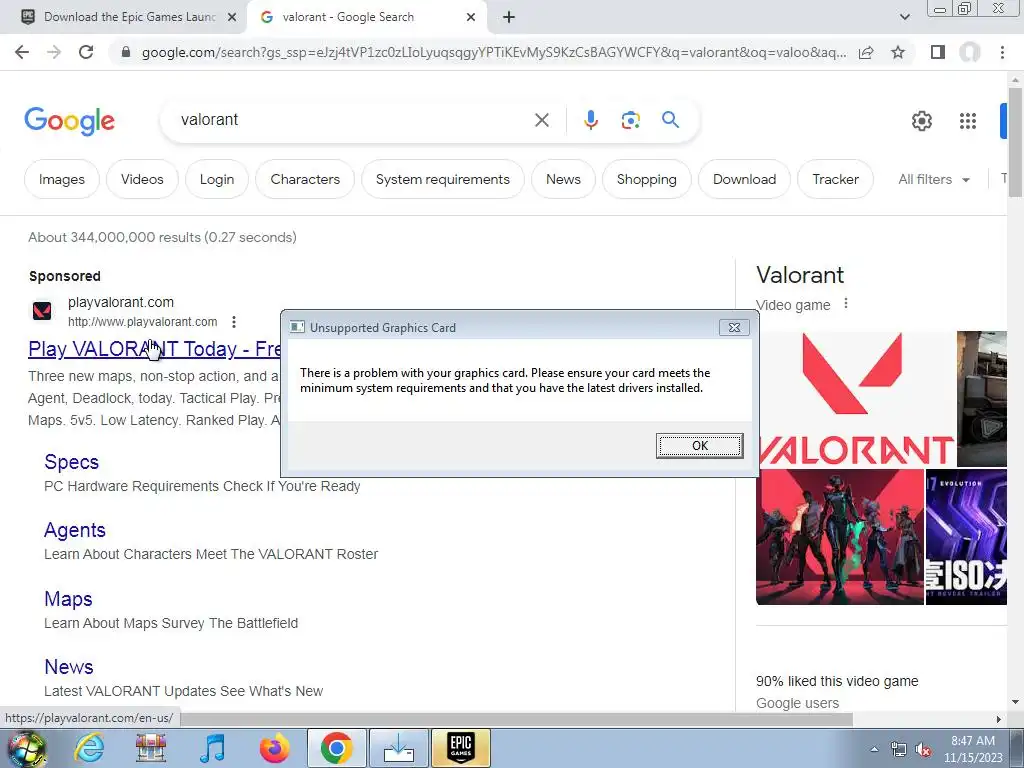Click the treasure chest taskbar icon
The image size is (1024, 768).
click(151, 748)
